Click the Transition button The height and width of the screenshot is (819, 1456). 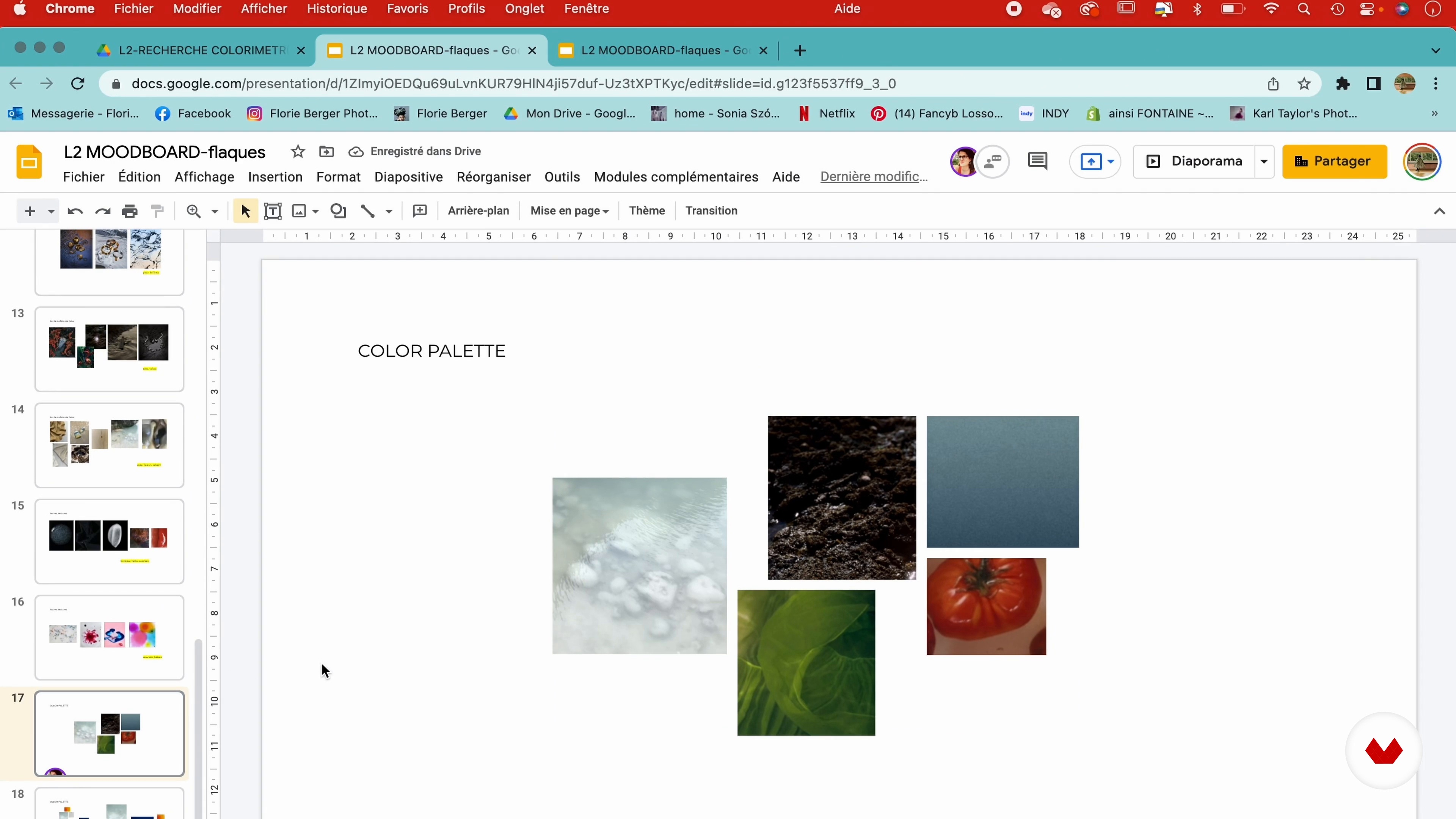click(x=711, y=211)
